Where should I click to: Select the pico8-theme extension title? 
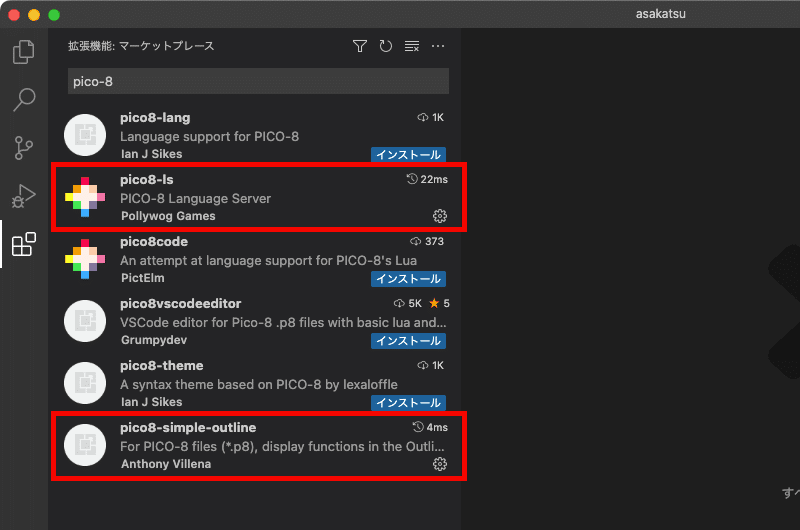(x=161, y=366)
